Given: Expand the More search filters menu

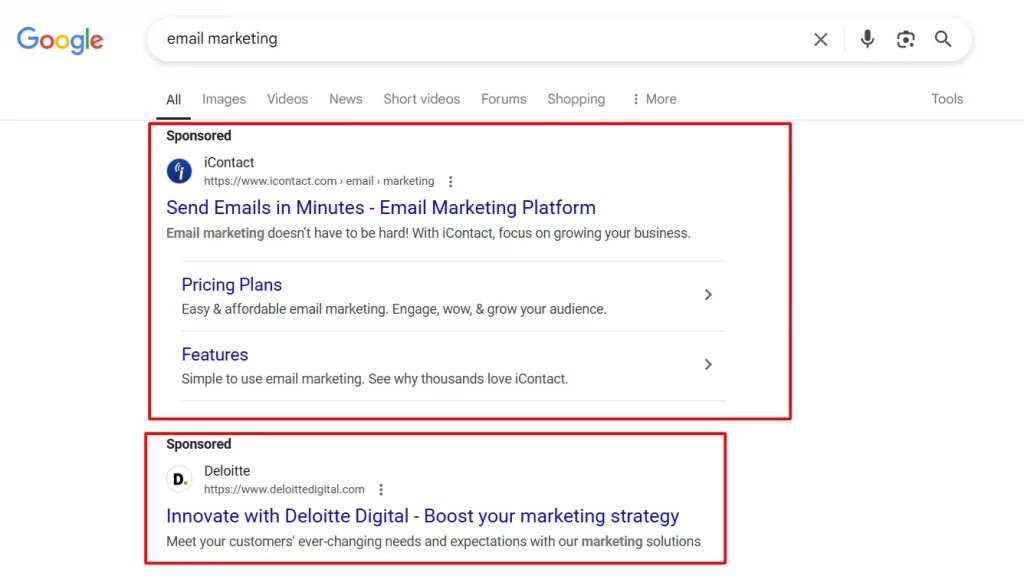Looking at the screenshot, I should 654,99.
